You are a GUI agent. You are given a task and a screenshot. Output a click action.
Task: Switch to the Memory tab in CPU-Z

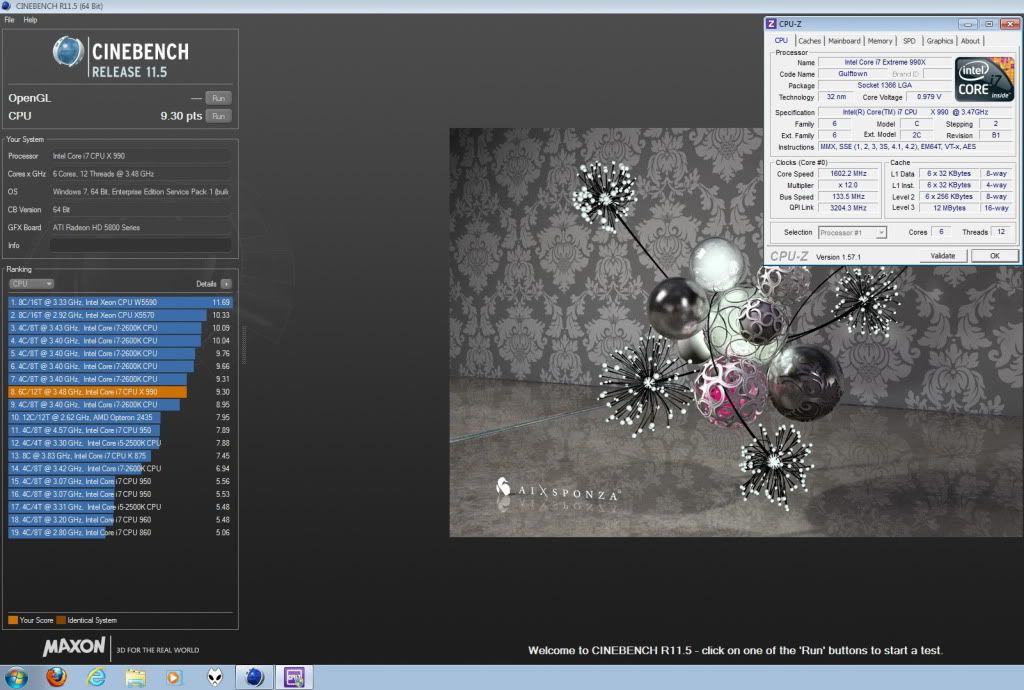pos(880,40)
